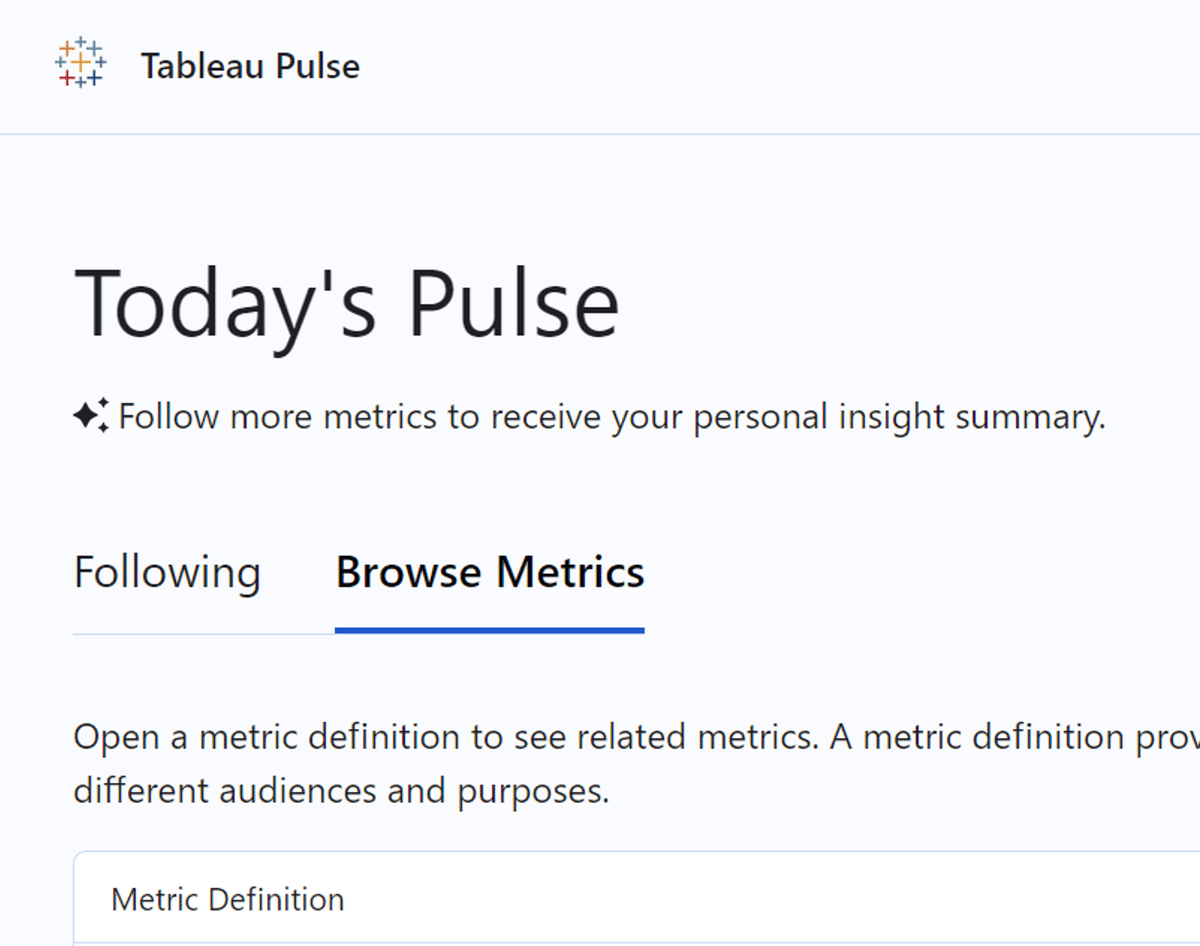Screen dimensions: 1200x946
Task: Select the Tableau Pulse title text
Action: click(250, 66)
